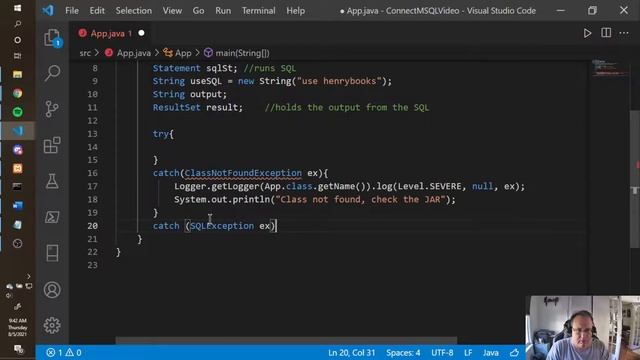Click the vertical scrollbar of the editor
640x360 pixels.
(636, 178)
